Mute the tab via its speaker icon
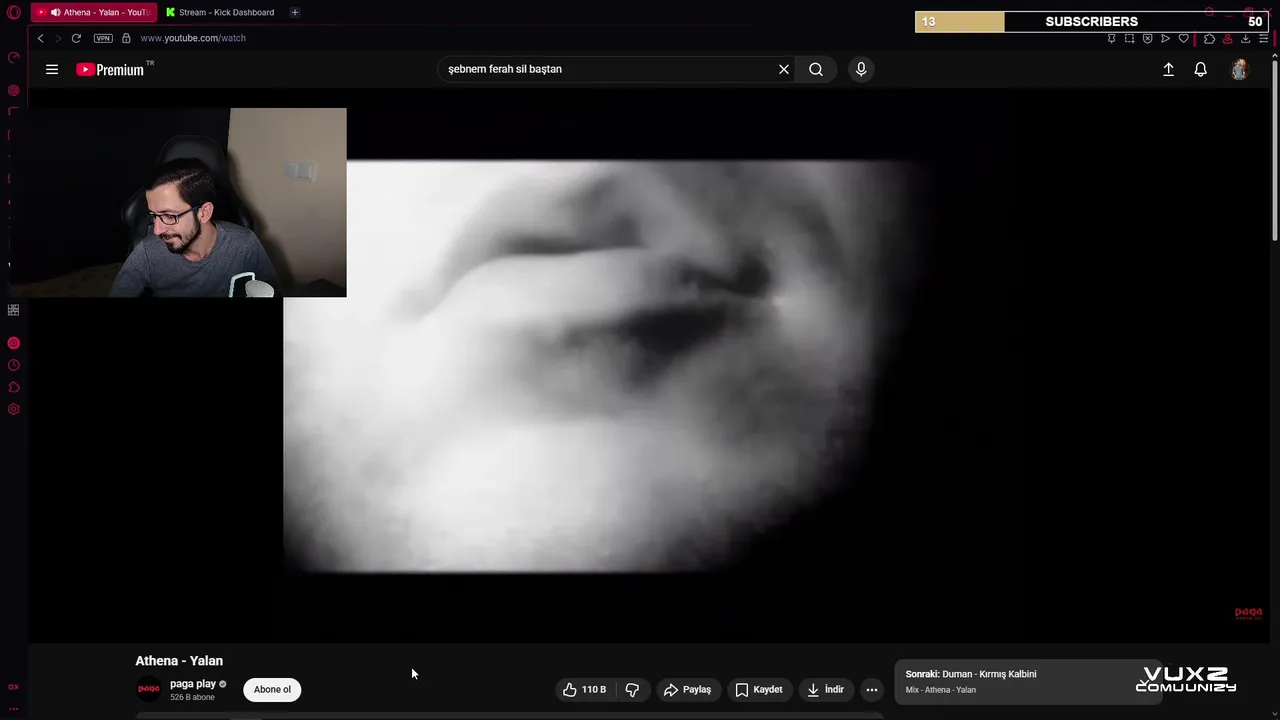 (55, 12)
